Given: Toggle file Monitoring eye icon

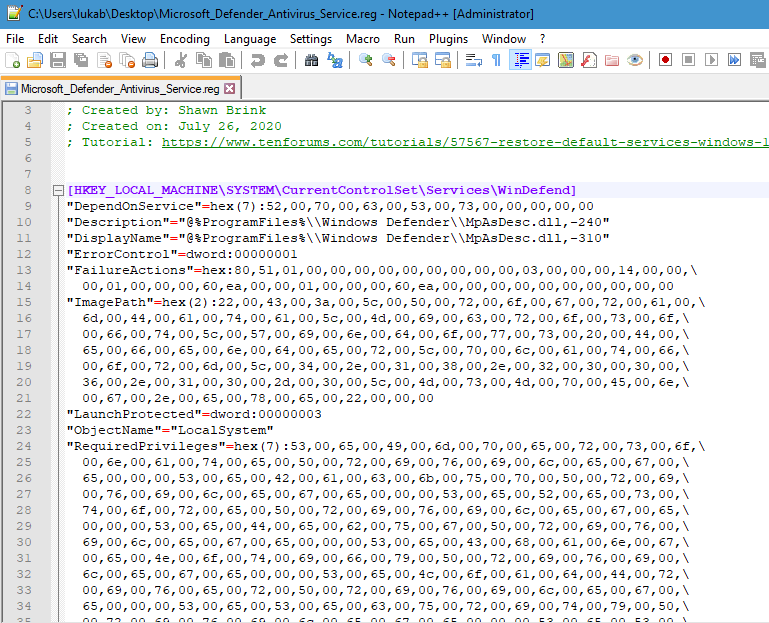Looking at the screenshot, I should point(635,60).
